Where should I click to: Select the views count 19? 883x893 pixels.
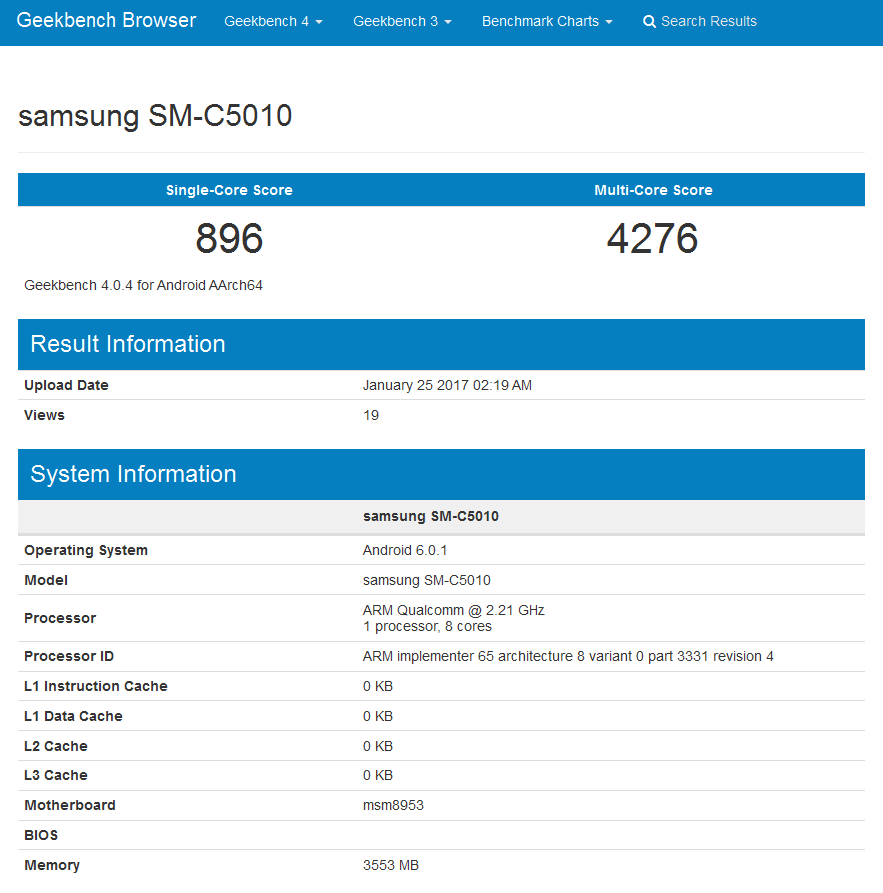tap(371, 415)
